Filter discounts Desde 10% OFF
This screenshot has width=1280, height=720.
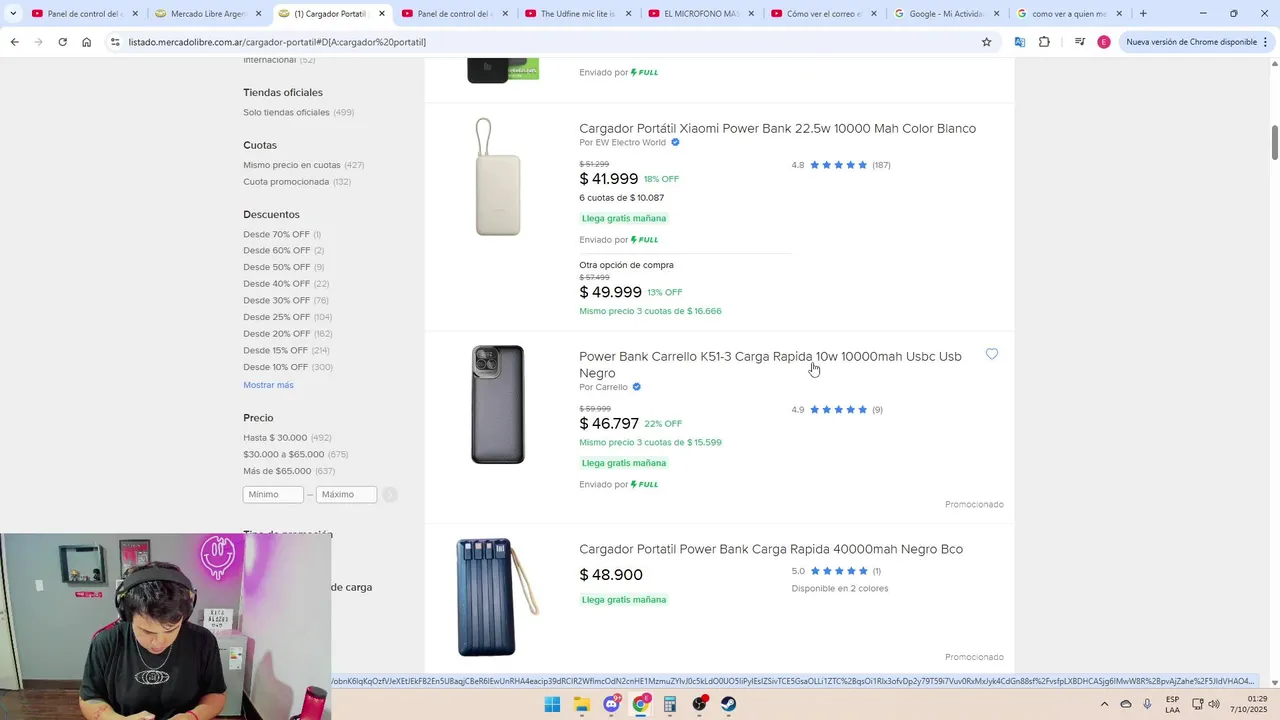coord(276,367)
